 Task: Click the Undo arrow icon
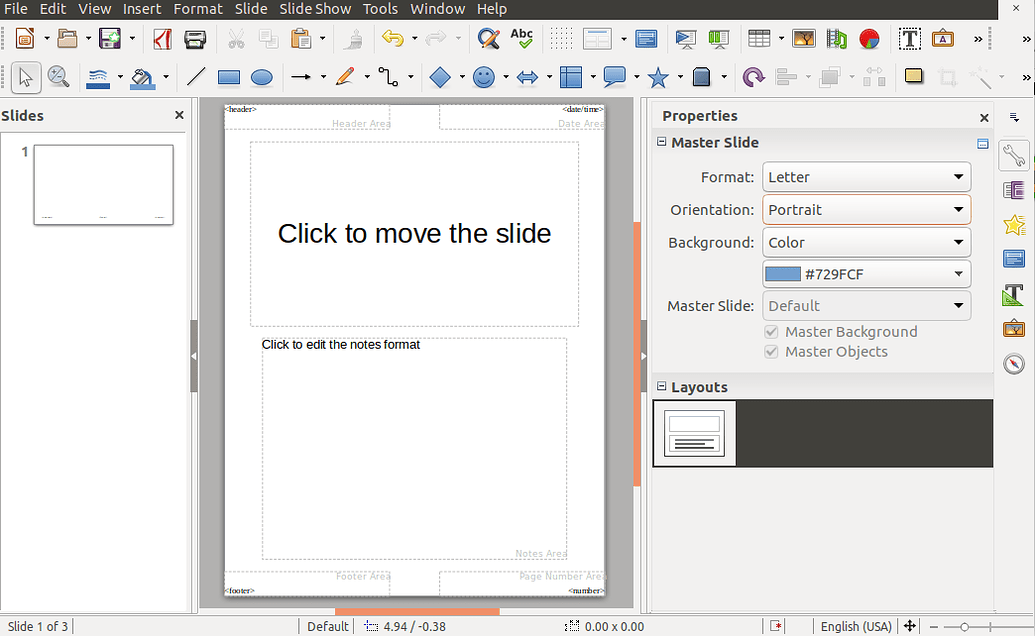pyautogui.click(x=392, y=39)
